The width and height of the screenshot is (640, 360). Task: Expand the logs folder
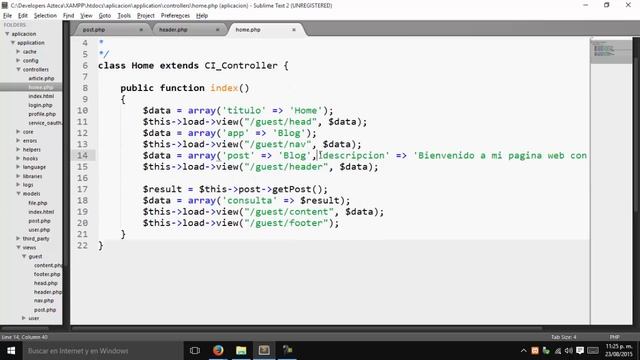(x=18, y=185)
